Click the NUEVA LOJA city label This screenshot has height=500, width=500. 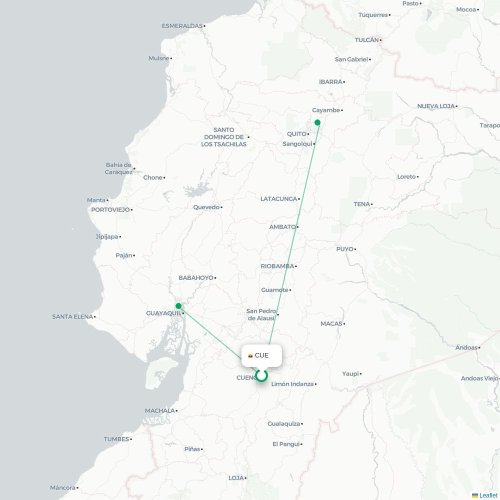pyautogui.click(x=436, y=106)
